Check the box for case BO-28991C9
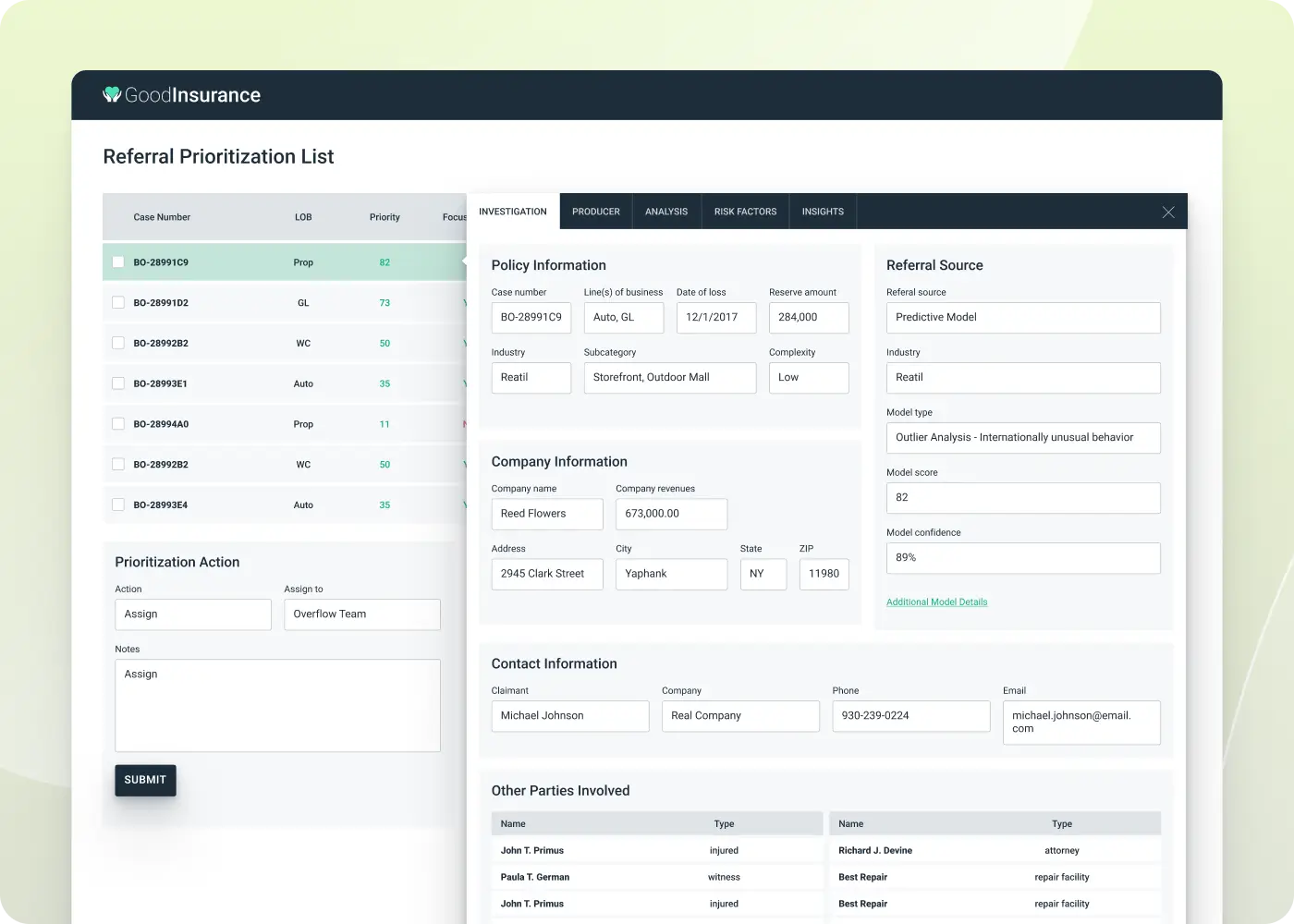This screenshot has width=1294, height=924. click(118, 262)
